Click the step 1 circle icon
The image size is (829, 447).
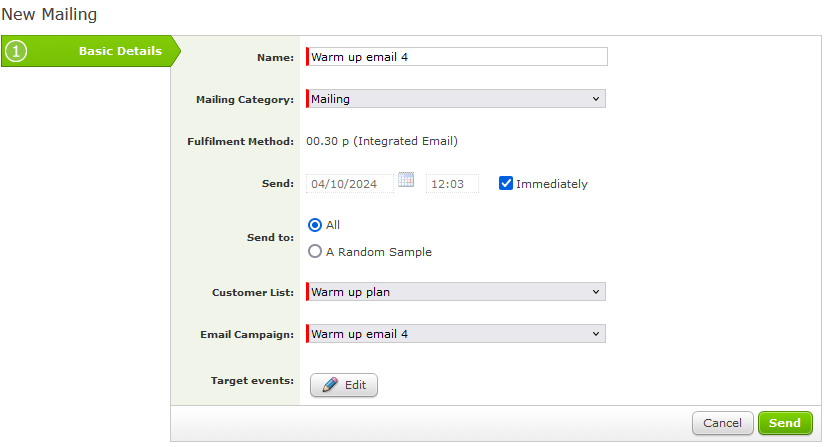[16, 51]
